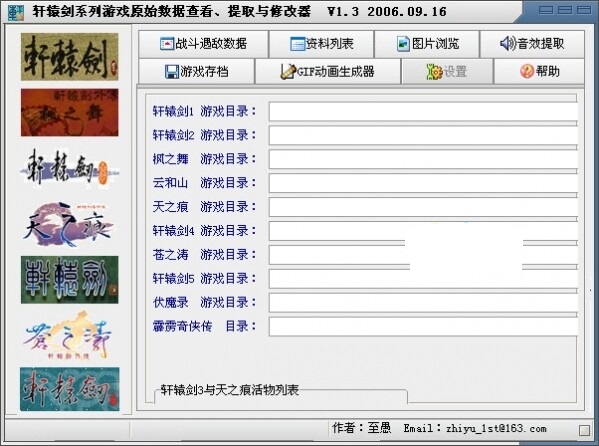Click the resize grip in the status bar corner

(x=584, y=430)
